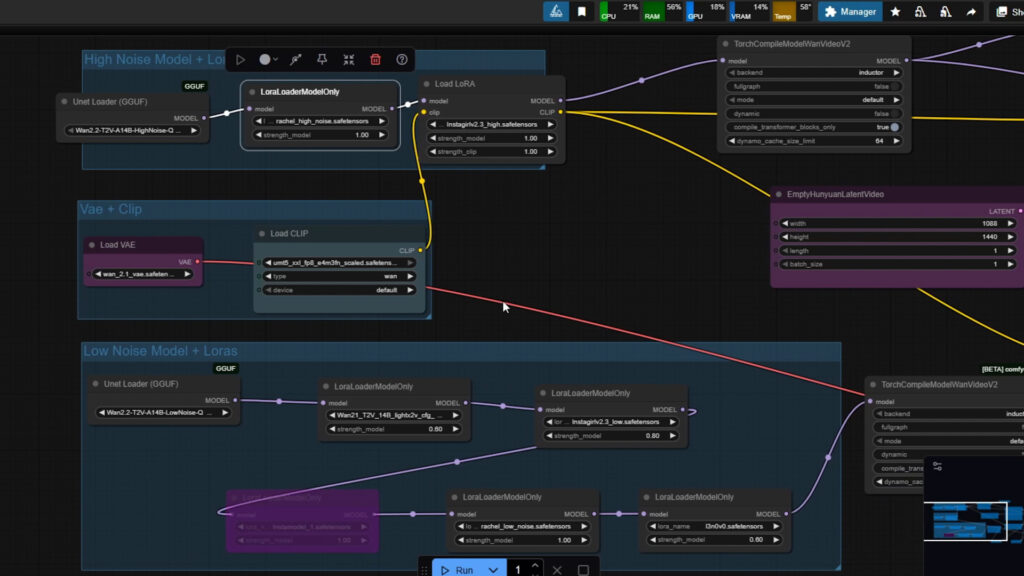This screenshot has width=1024, height=576.
Task: Open the umt5_xxl clip name selector
Action: tap(337, 262)
